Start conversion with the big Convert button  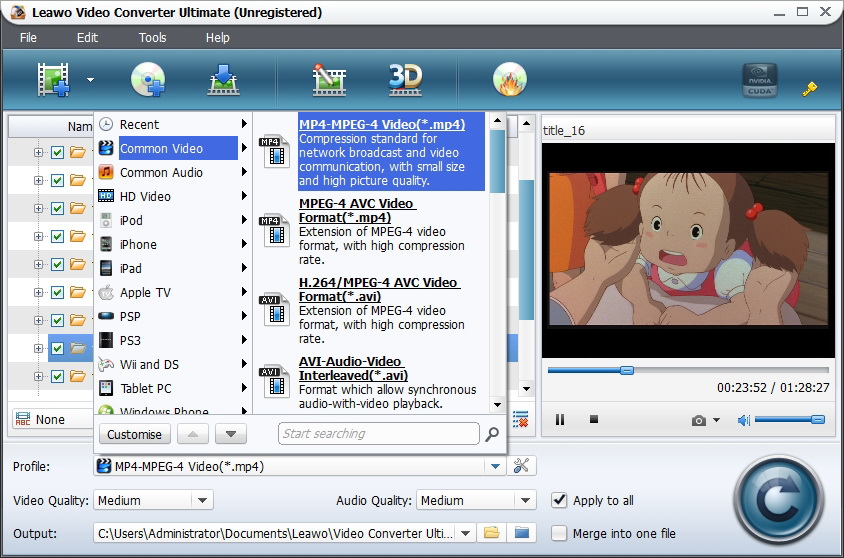point(779,500)
